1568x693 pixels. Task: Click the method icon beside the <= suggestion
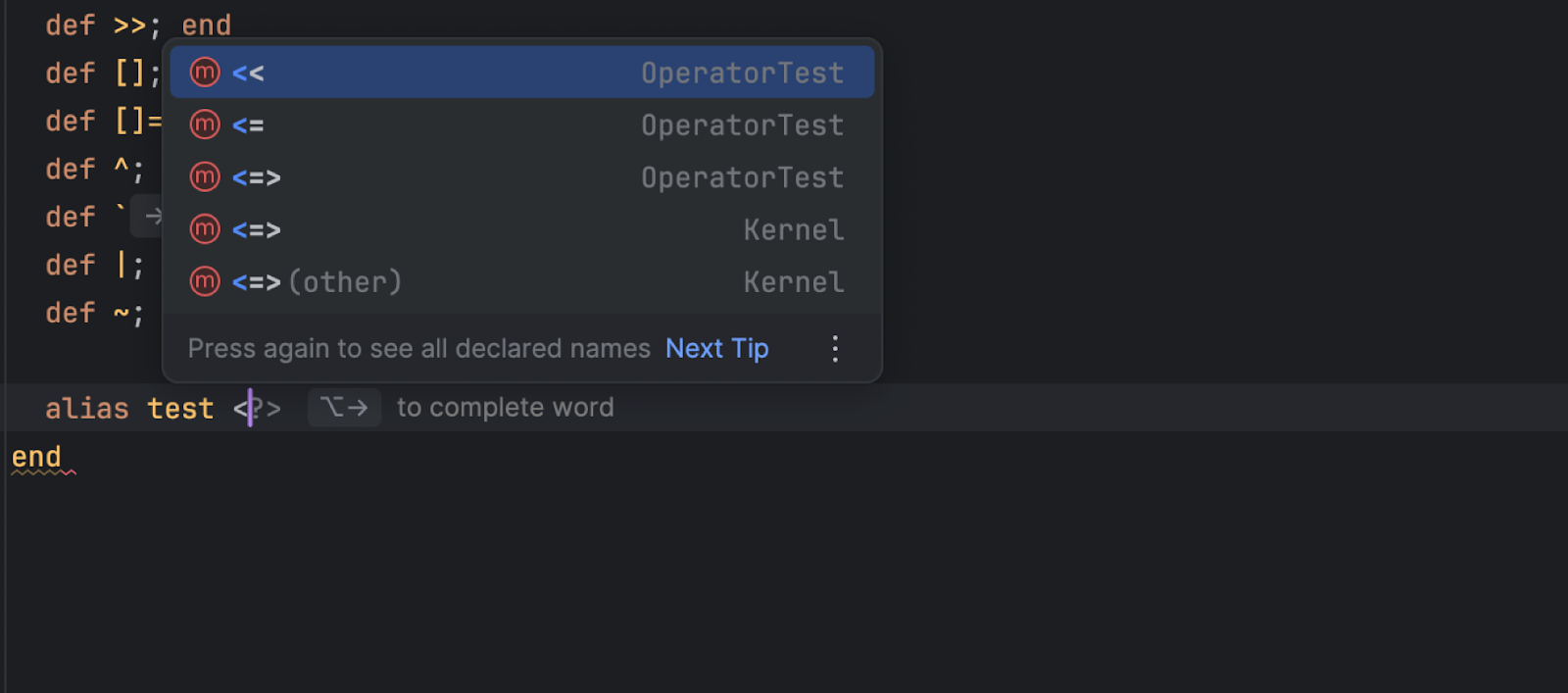205,124
